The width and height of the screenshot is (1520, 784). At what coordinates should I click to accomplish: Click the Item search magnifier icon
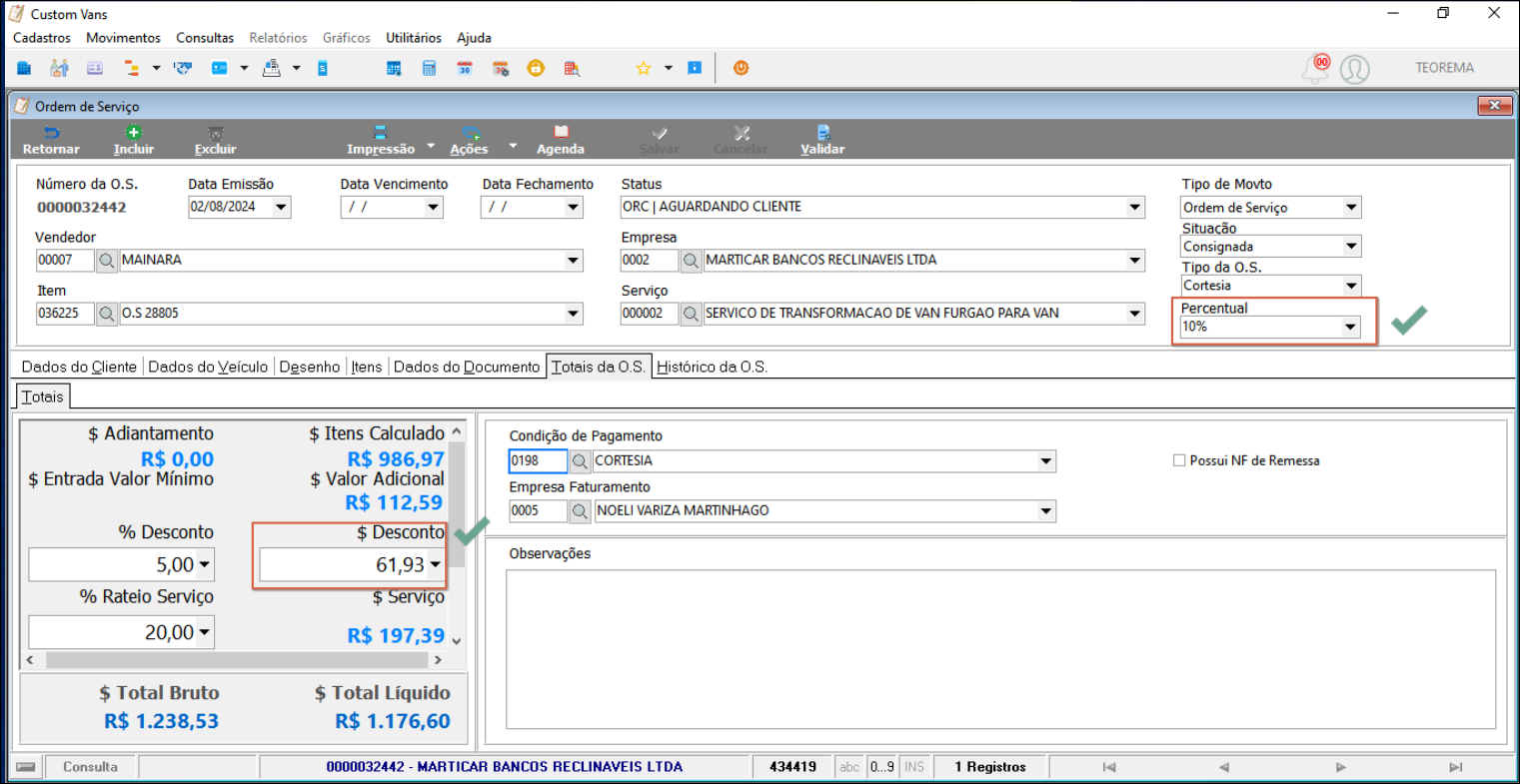pyautogui.click(x=107, y=314)
